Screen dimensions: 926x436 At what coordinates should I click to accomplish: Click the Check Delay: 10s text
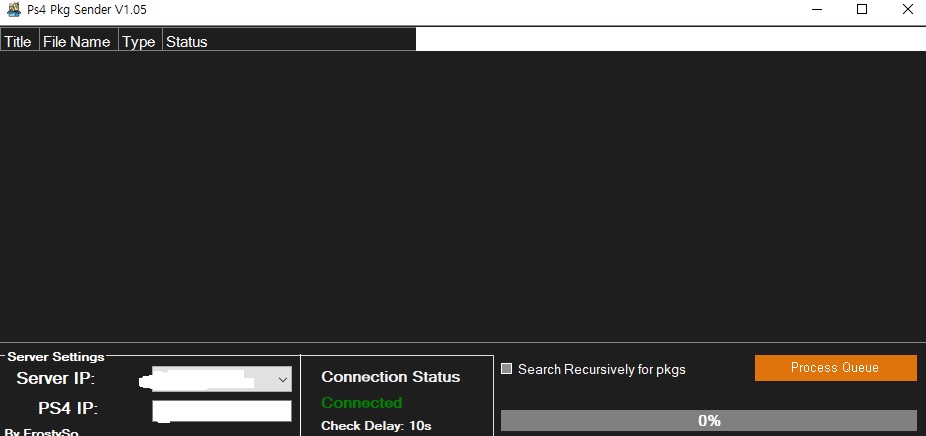coord(376,425)
